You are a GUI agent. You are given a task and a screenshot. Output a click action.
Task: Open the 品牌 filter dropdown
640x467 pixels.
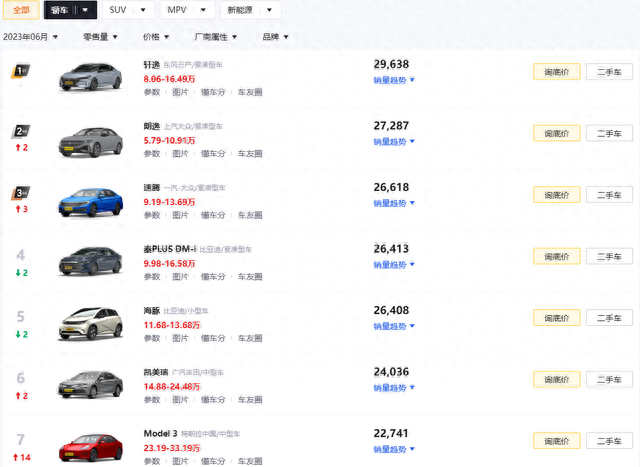[x=276, y=37]
